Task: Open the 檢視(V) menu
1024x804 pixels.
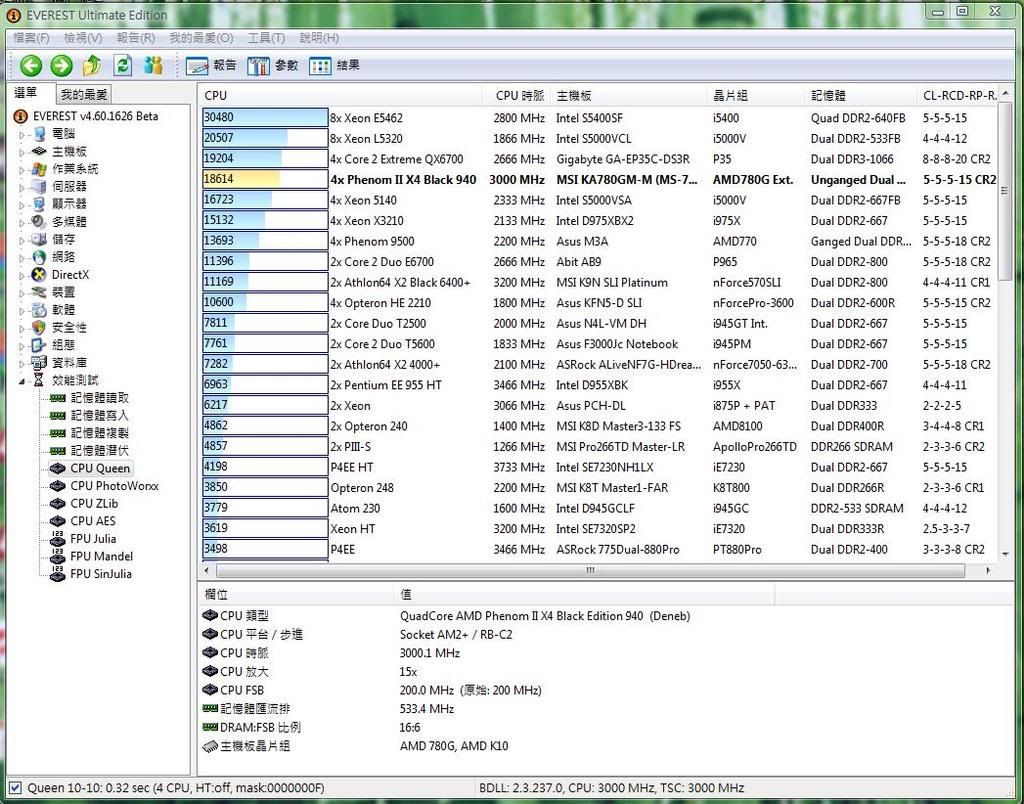Action: pyautogui.click(x=83, y=38)
